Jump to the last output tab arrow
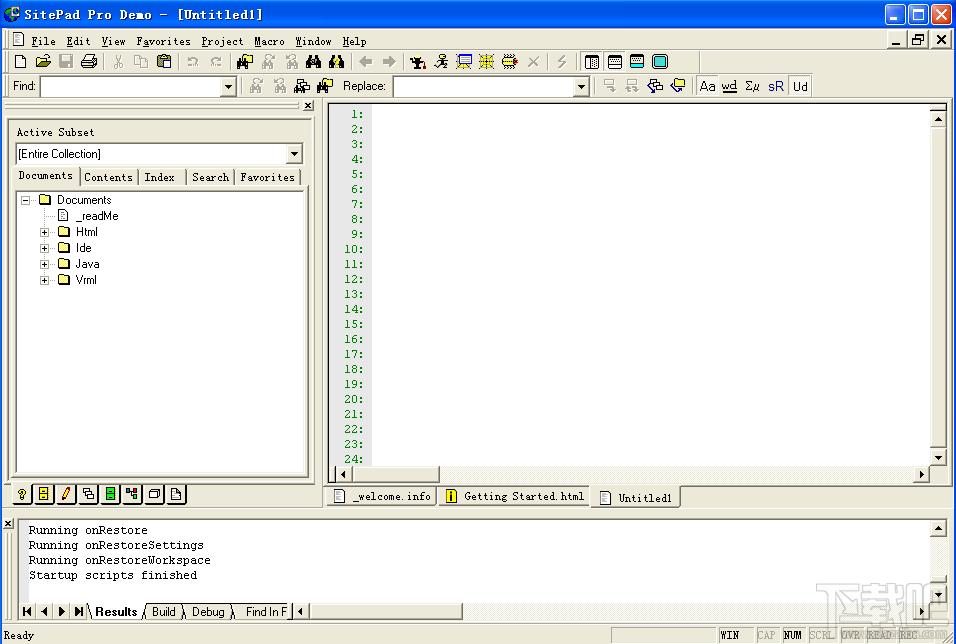 (79, 611)
